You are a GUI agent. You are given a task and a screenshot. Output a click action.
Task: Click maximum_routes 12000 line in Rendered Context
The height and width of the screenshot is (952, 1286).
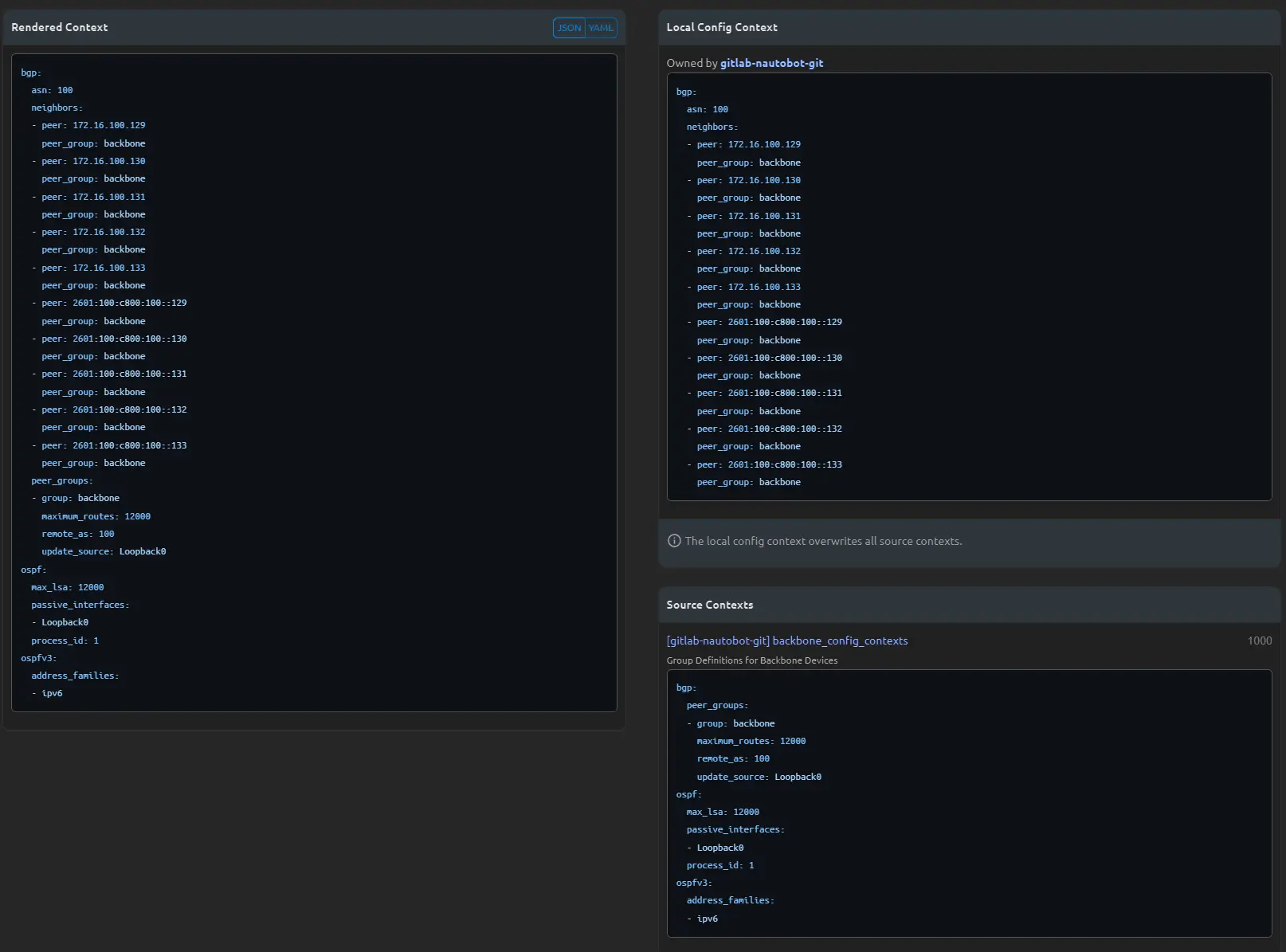96,516
